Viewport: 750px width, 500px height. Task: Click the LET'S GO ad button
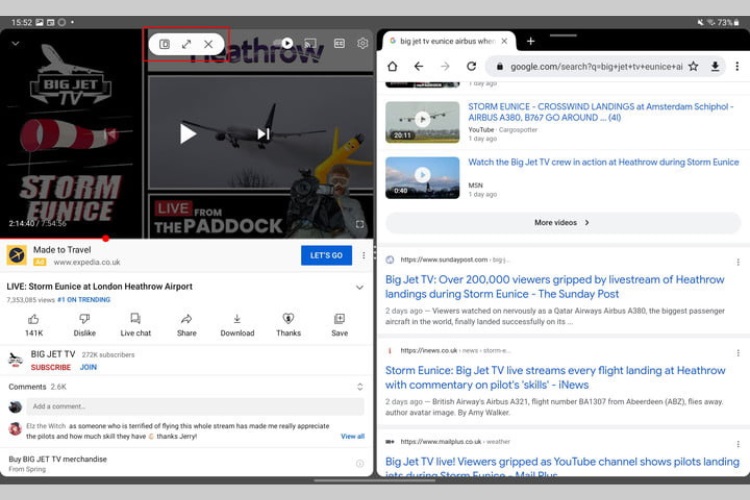pyautogui.click(x=326, y=256)
